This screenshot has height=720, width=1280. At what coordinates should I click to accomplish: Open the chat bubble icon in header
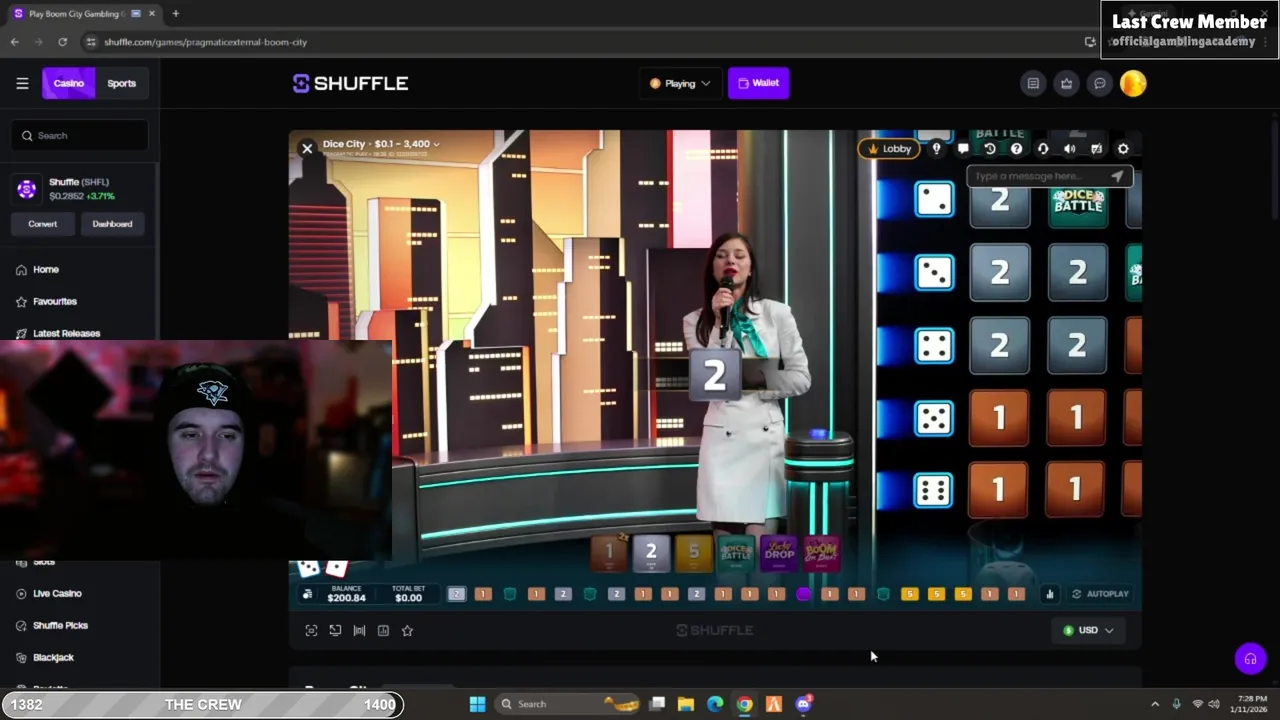pyautogui.click(x=1099, y=83)
